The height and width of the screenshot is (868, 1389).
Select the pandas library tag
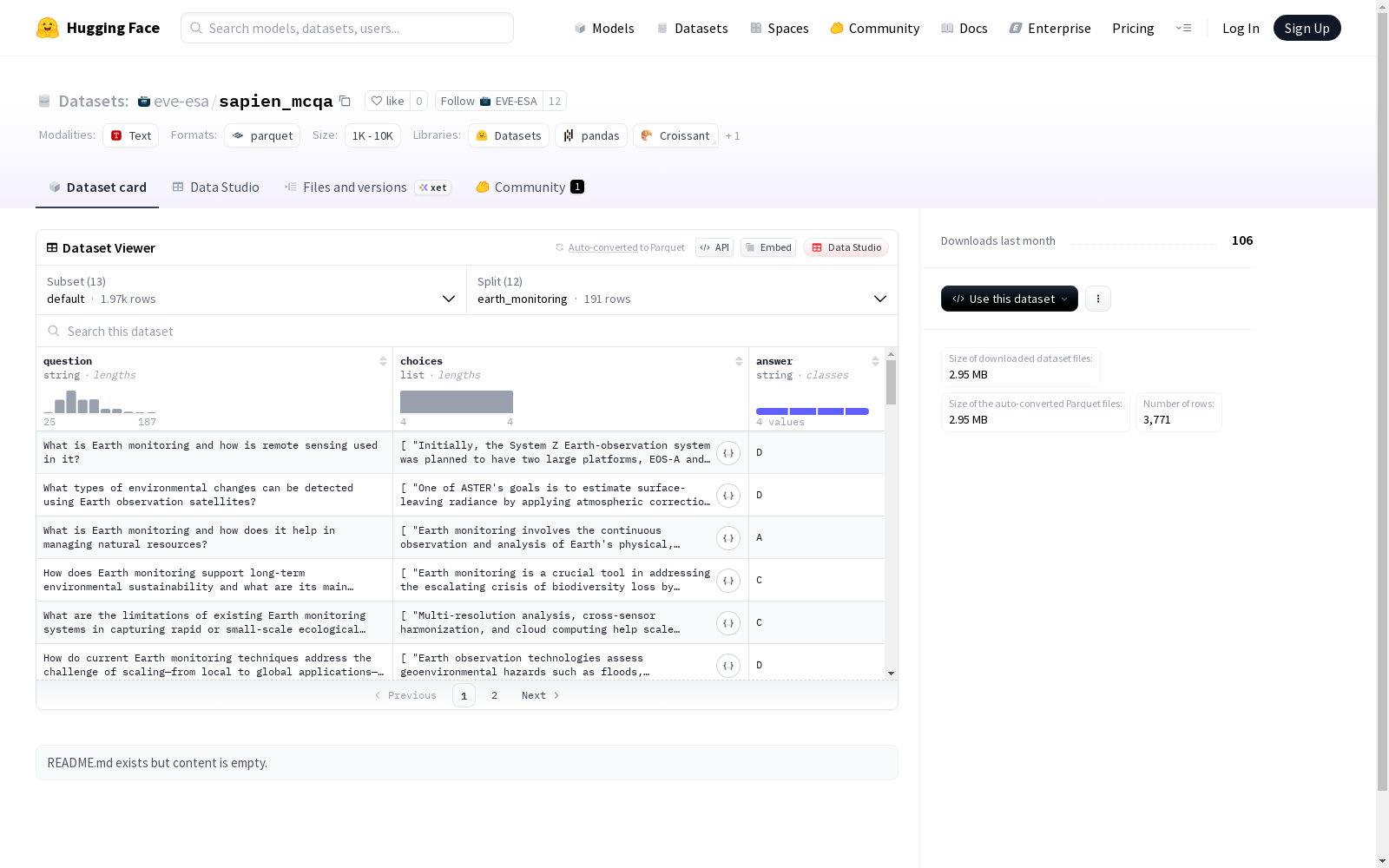(x=591, y=135)
